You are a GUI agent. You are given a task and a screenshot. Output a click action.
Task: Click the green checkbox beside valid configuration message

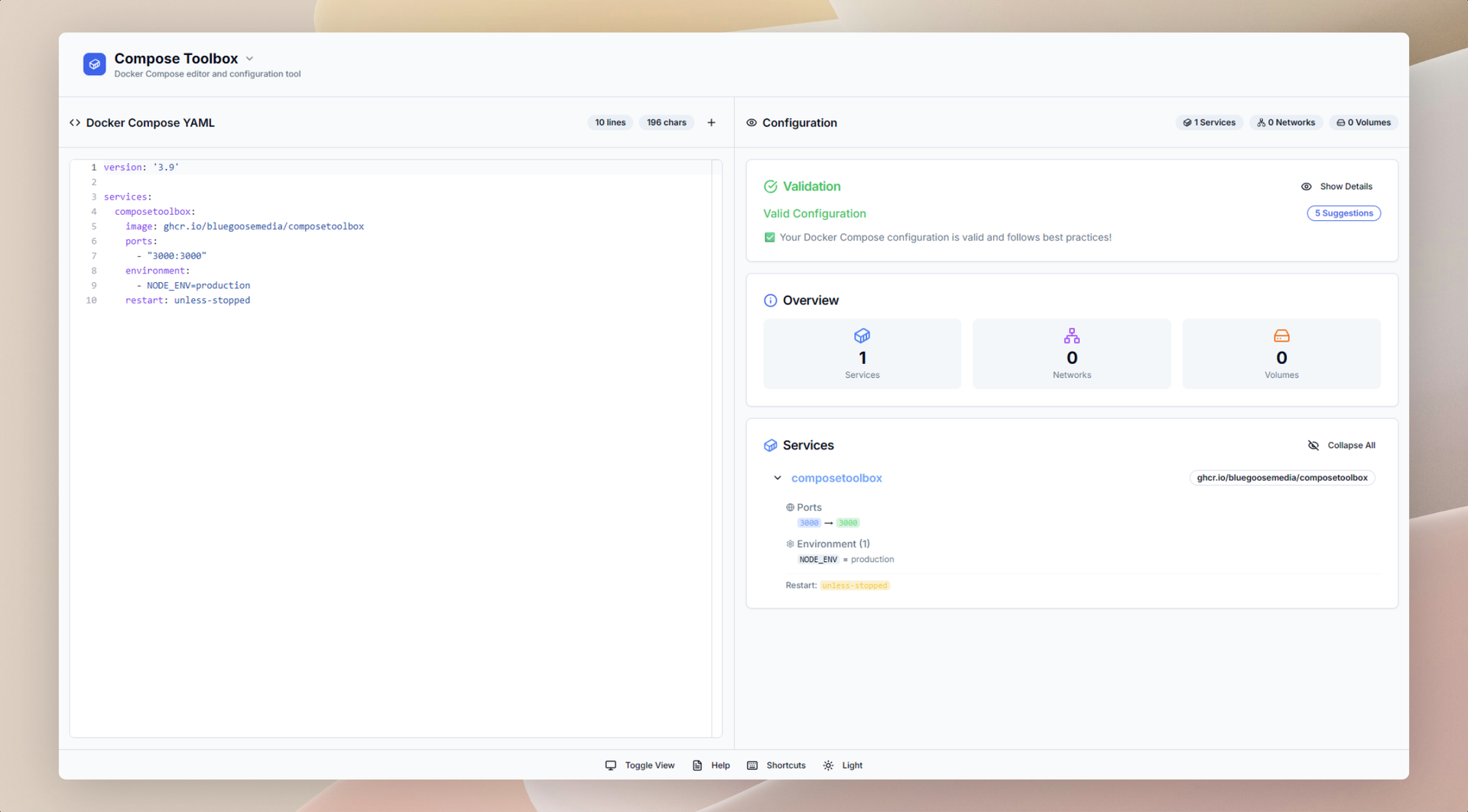pyautogui.click(x=770, y=238)
